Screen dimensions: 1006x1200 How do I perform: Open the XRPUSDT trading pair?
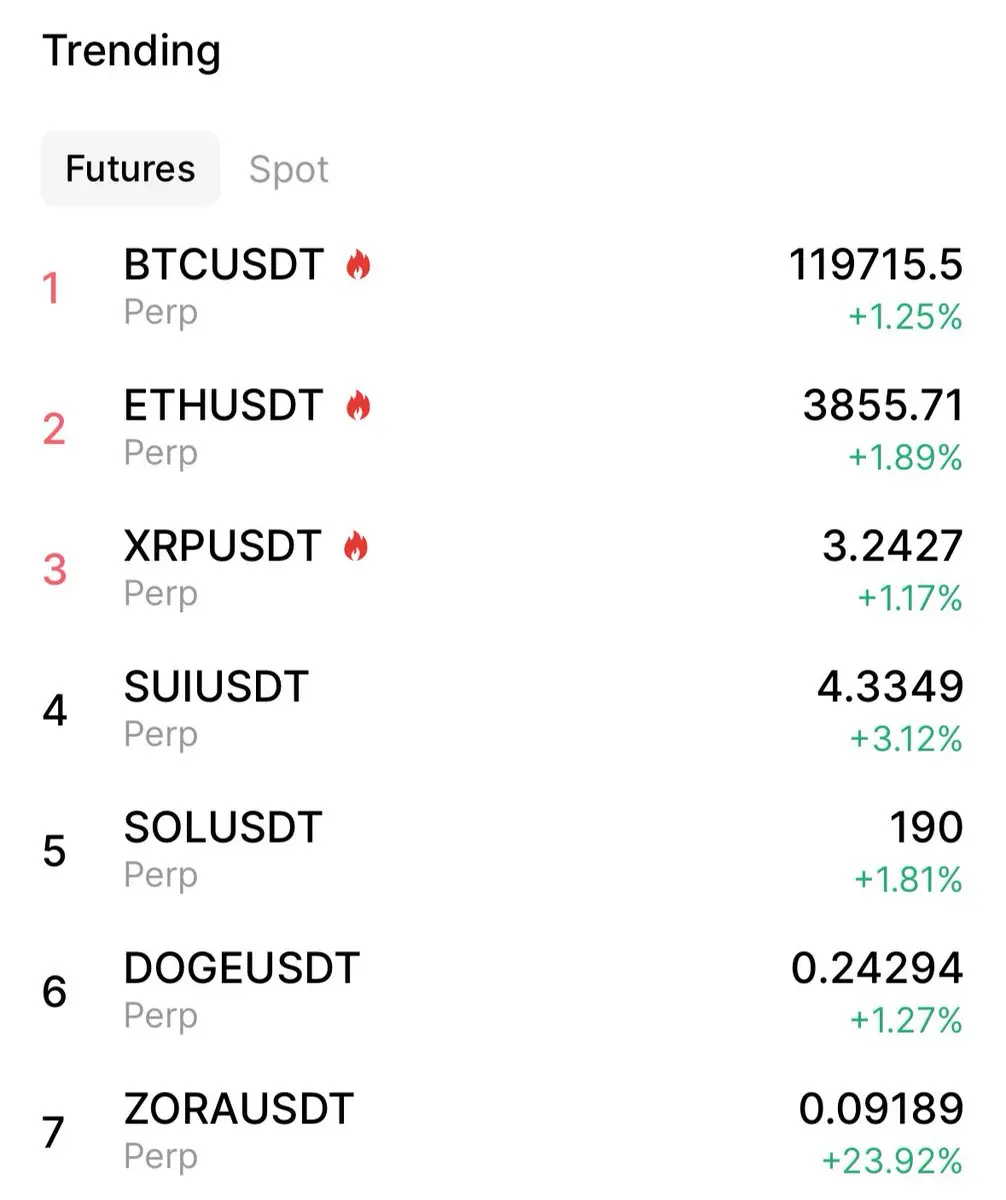pyautogui.click(x=503, y=570)
